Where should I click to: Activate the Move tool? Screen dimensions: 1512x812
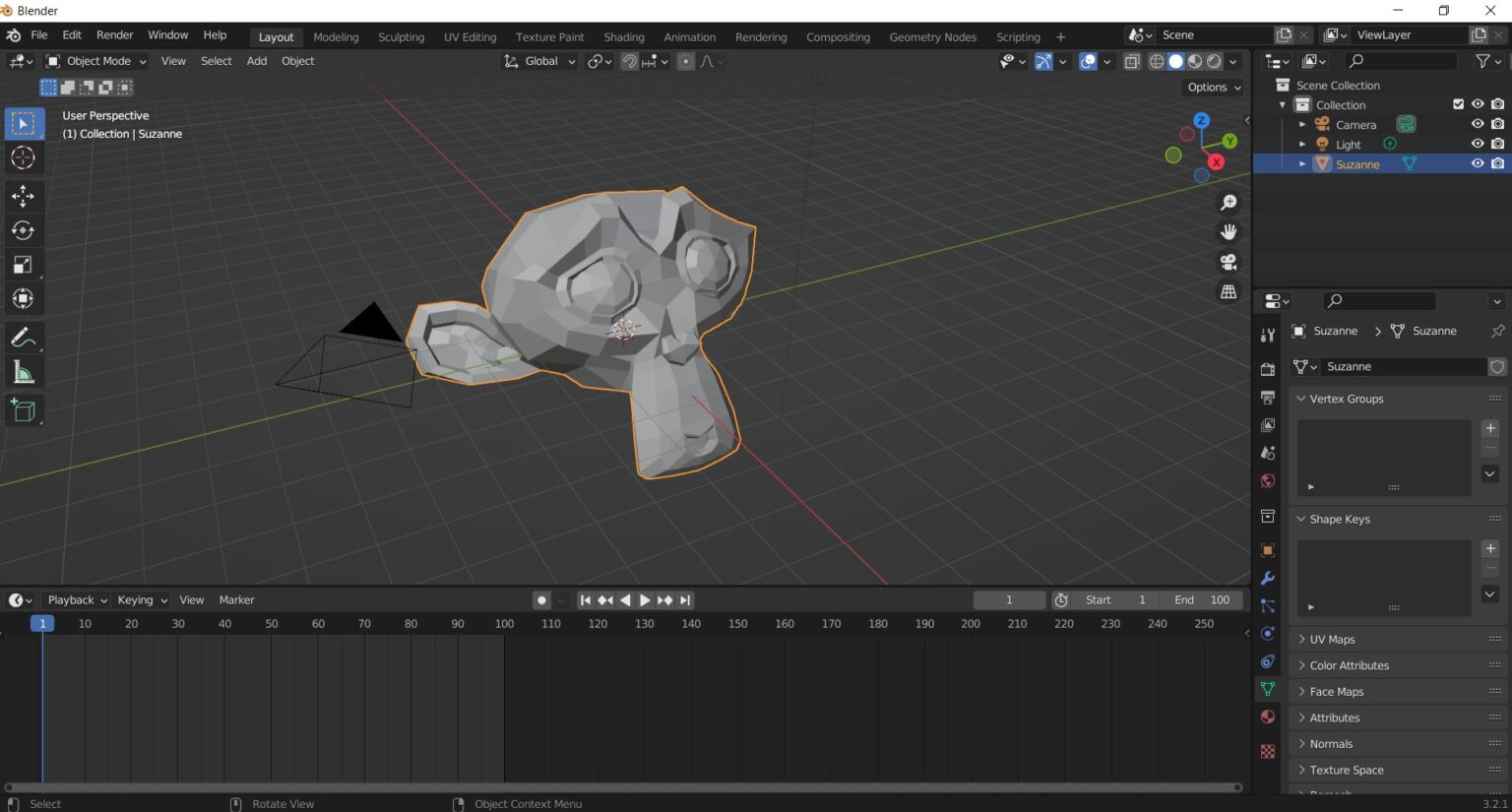tap(23, 196)
